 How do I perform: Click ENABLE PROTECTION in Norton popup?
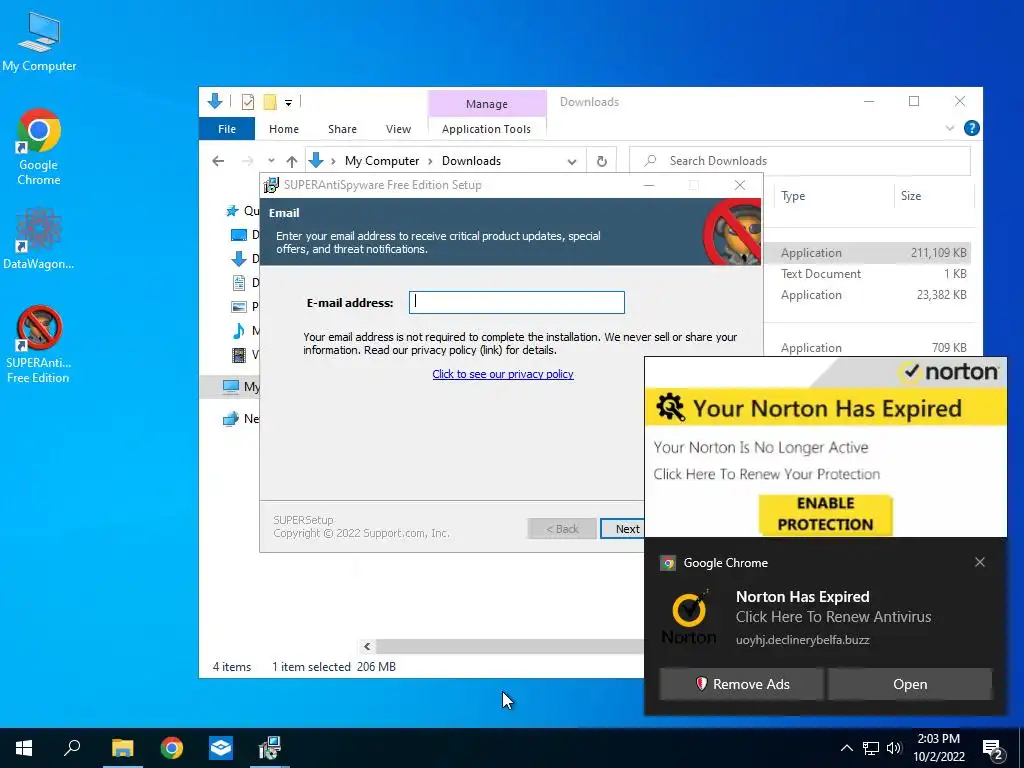click(x=825, y=514)
